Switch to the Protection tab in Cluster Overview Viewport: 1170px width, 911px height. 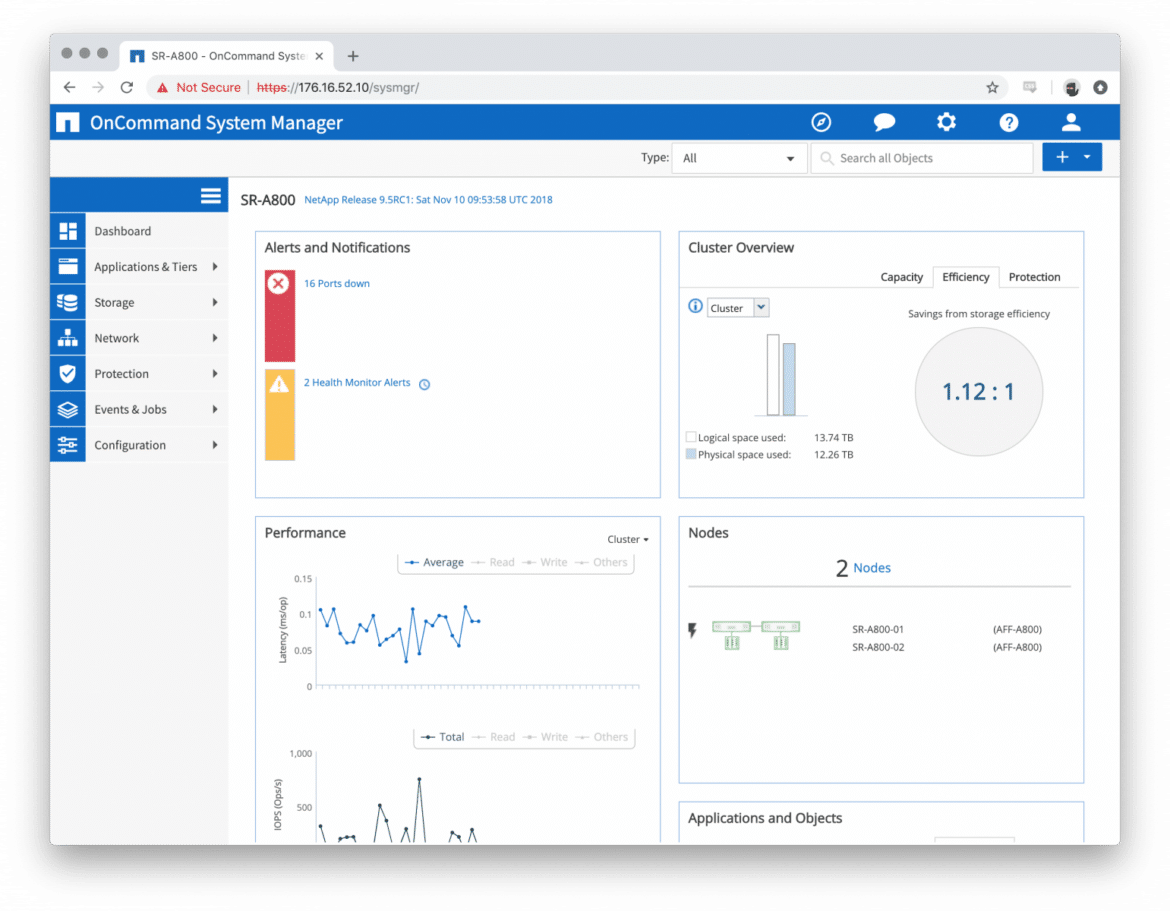1034,277
